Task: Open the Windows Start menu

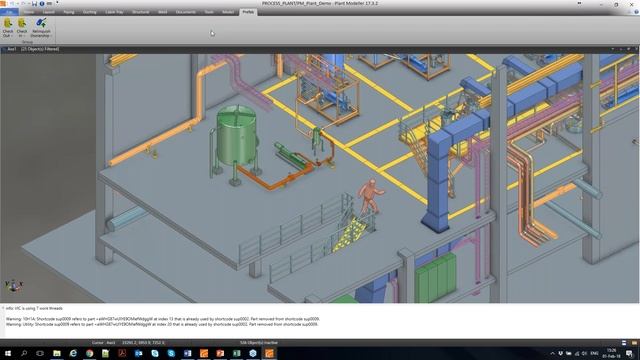Action: pos(7,353)
